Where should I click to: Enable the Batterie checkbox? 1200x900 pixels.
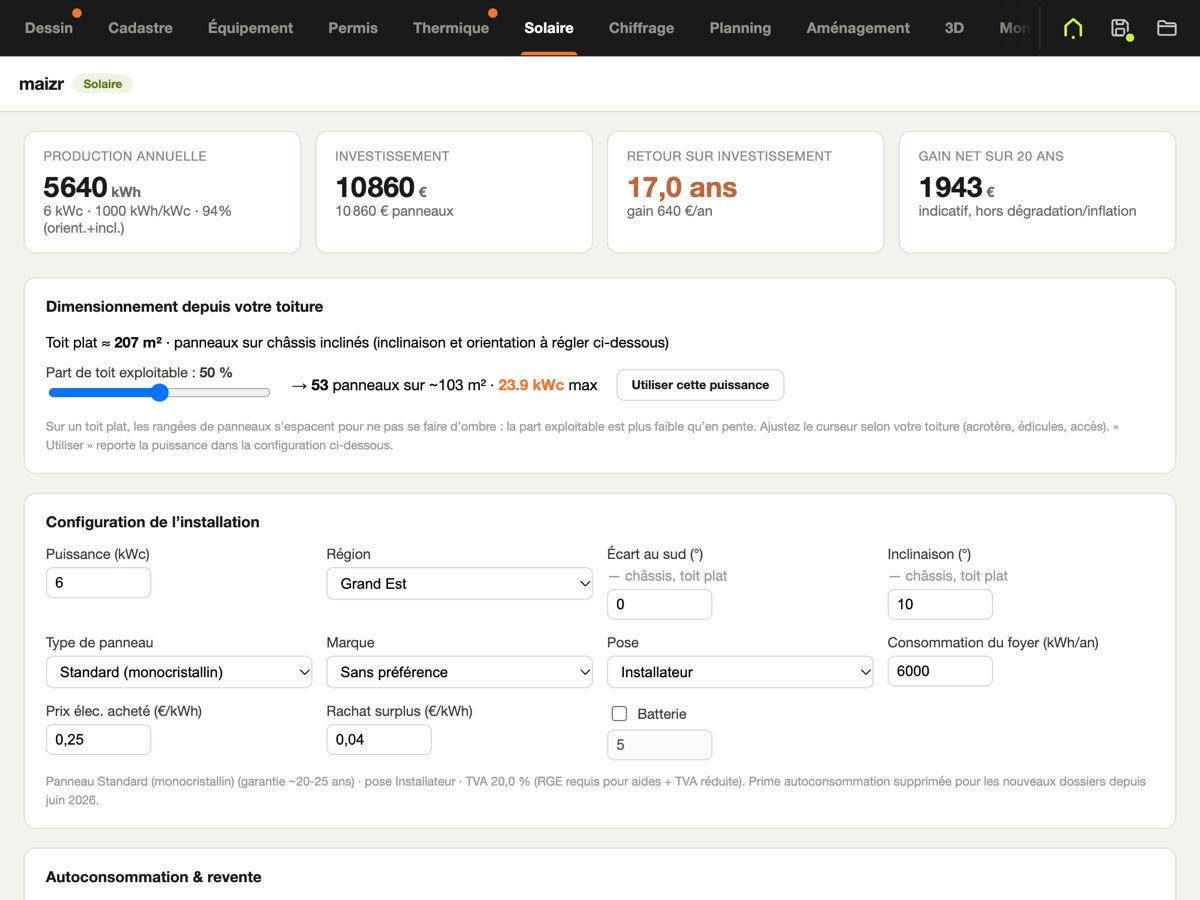click(619, 713)
